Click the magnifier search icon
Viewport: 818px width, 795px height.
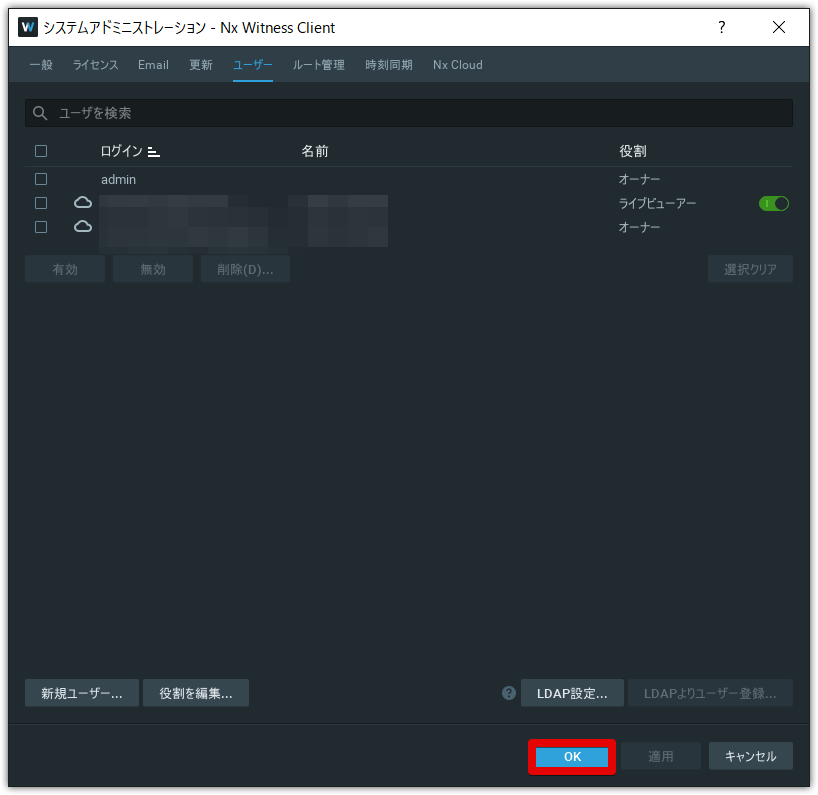click(x=40, y=113)
